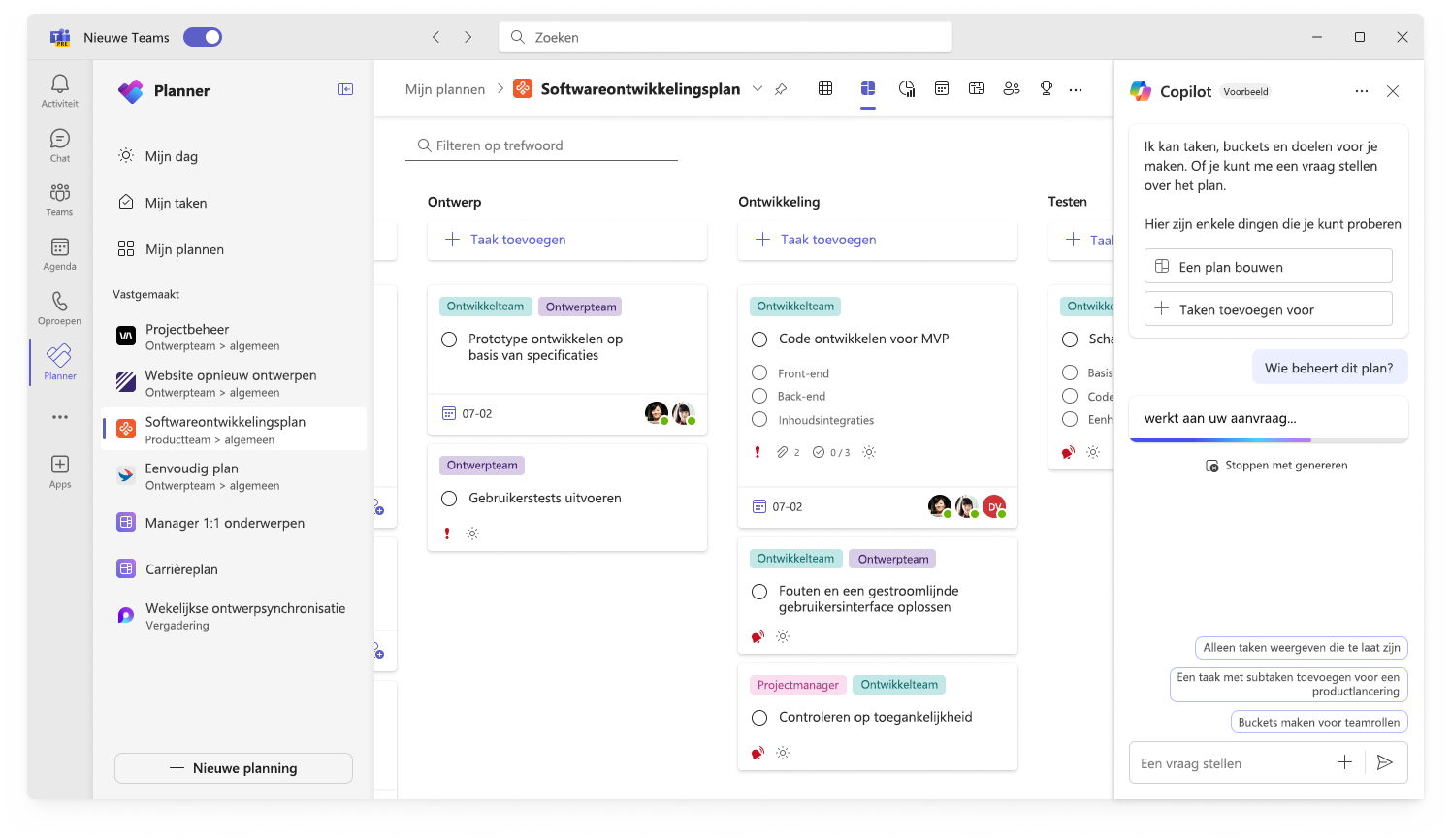Open Website opnieuw ontwerpen plan
Viewport: 1451px width, 840px height.
234,383
